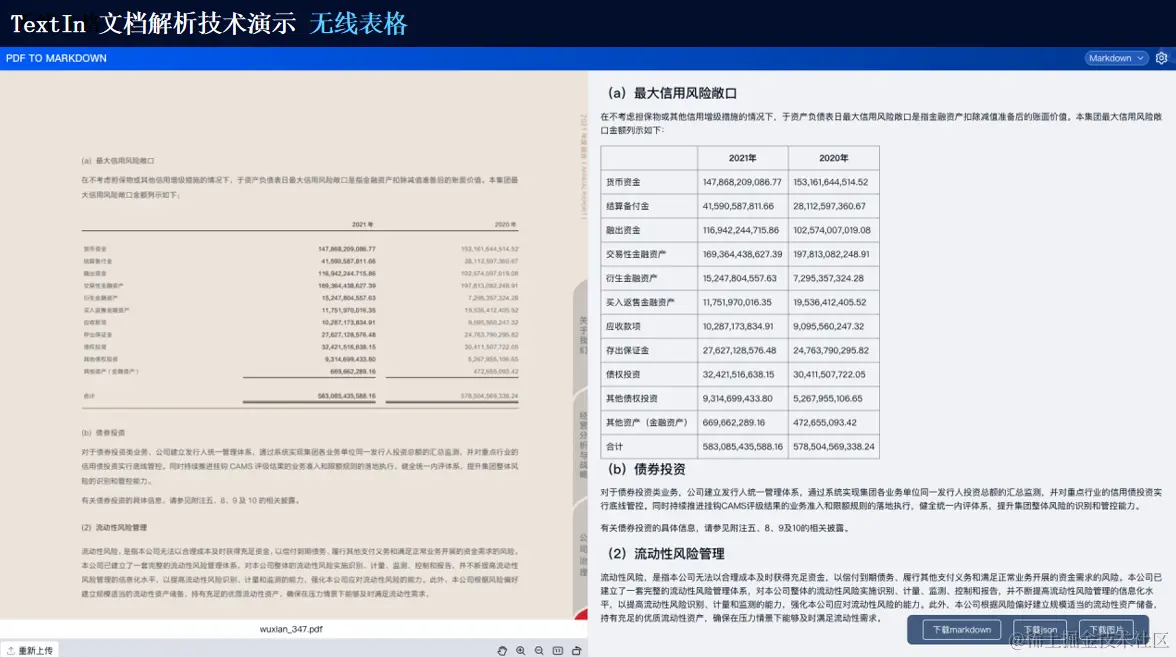This screenshot has height=657, width=1176.
Task: Click the value 28,112,597,360.67 in the result table
Action: pos(829,206)
